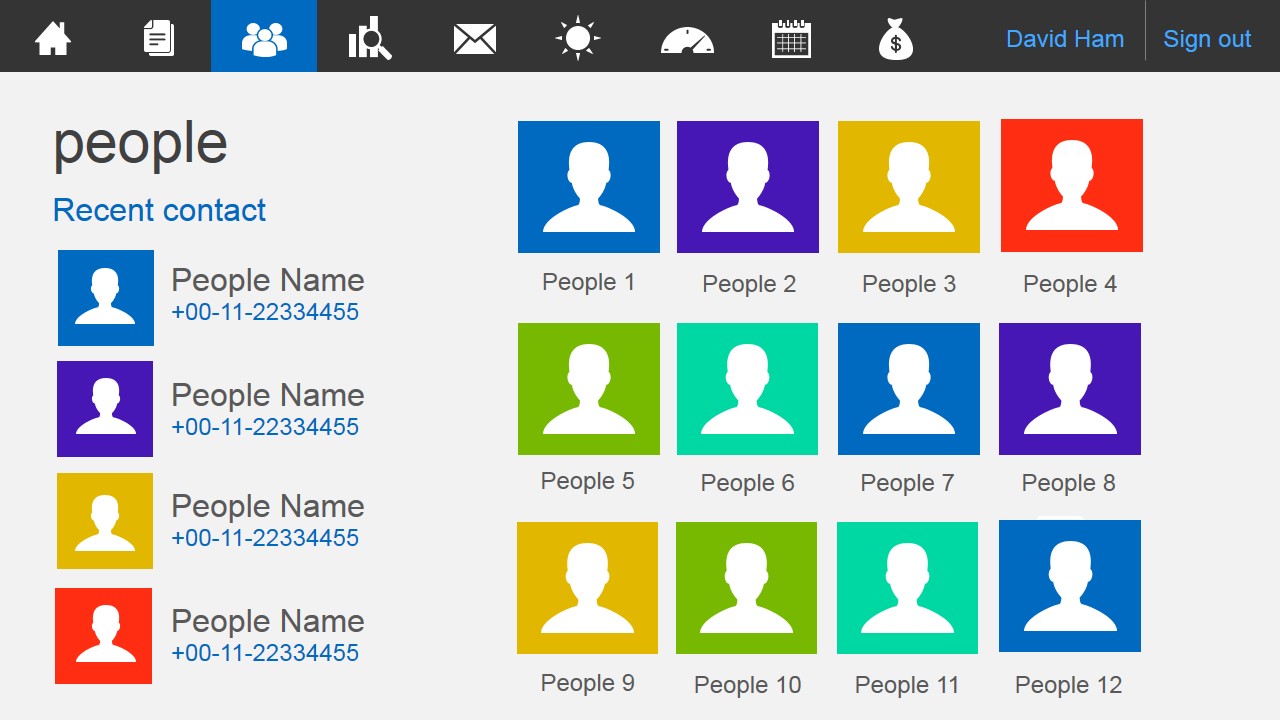Open David Ham profile link
1280x720 pixels.
coord(1065,39)
